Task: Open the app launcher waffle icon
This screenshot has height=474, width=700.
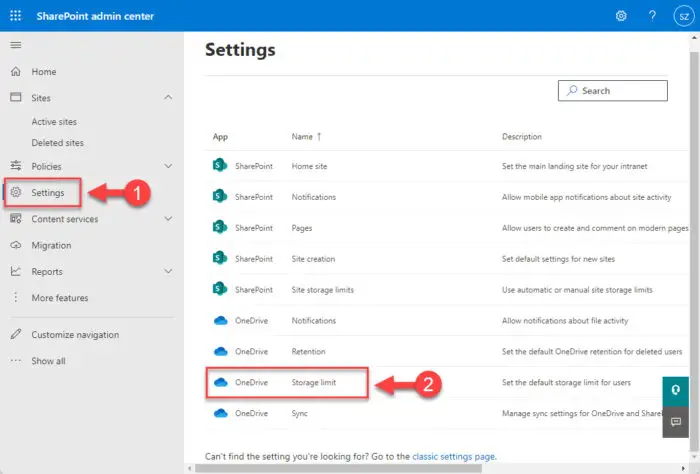Action: tap(16, 16)
